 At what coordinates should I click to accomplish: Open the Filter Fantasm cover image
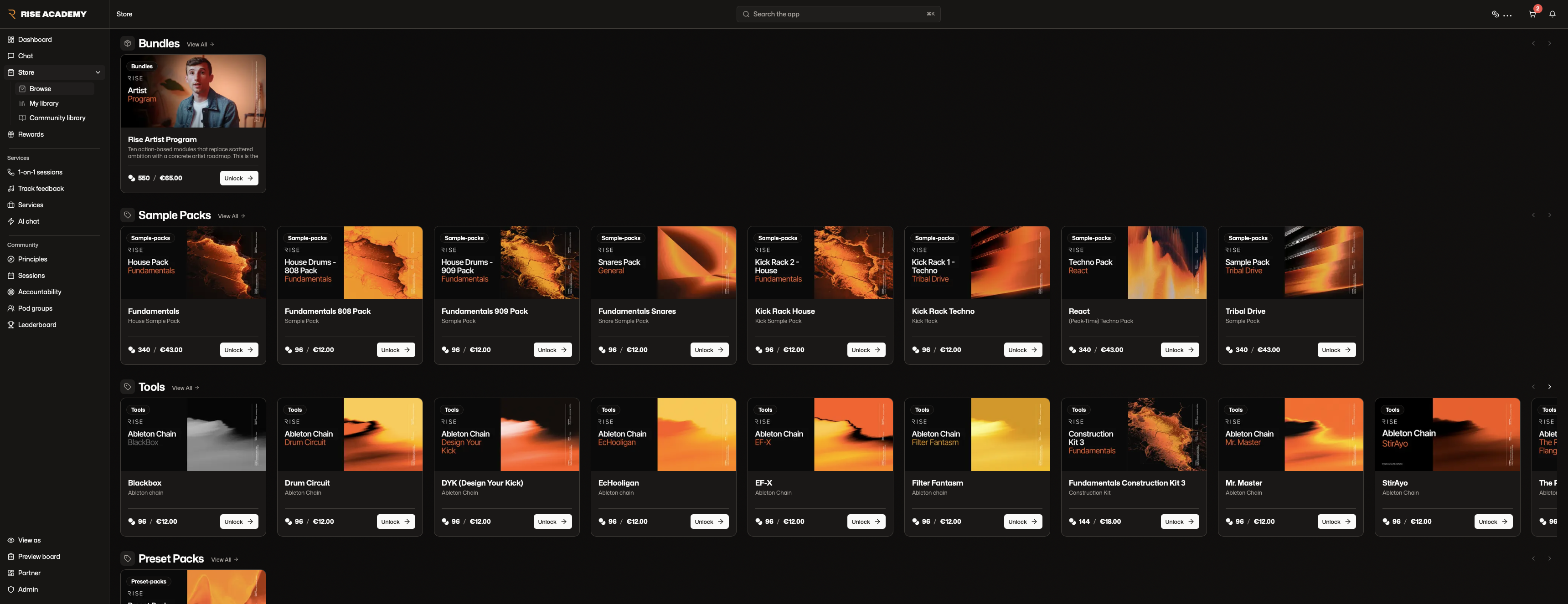(x=977, y=434)
